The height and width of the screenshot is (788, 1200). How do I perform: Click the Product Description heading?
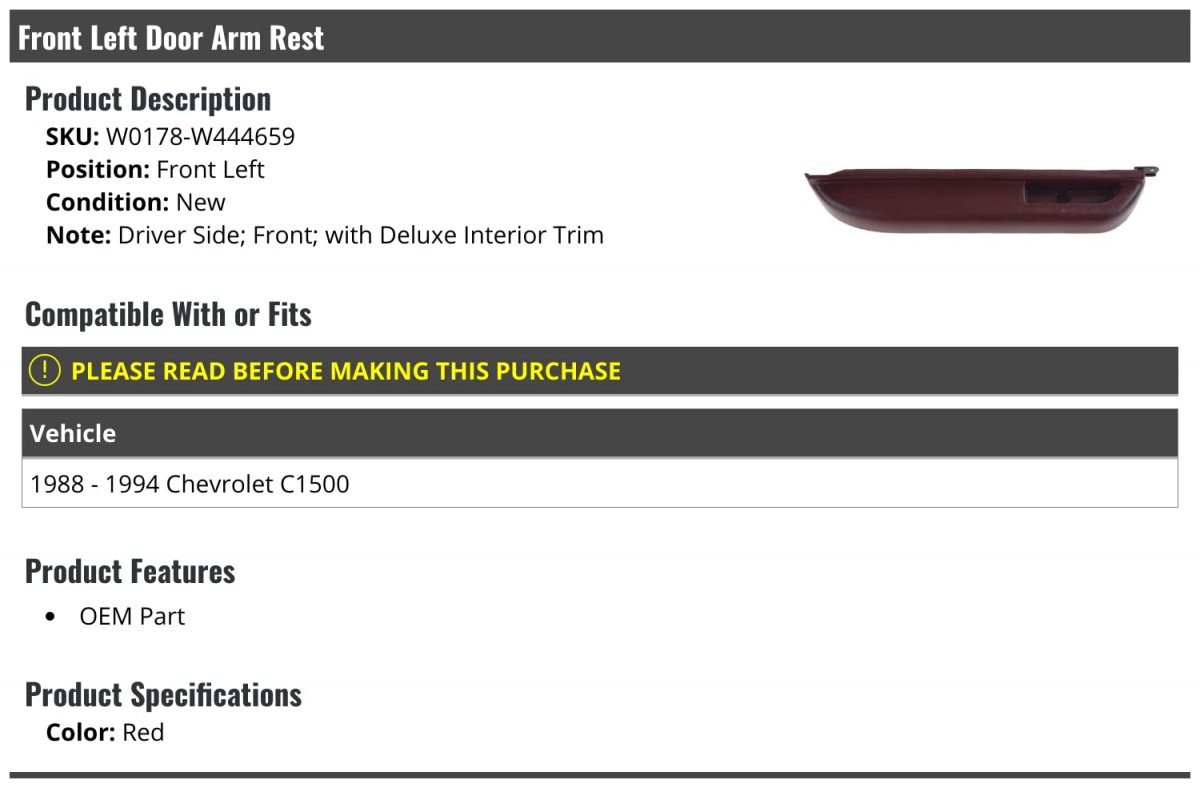pos(148,99)
